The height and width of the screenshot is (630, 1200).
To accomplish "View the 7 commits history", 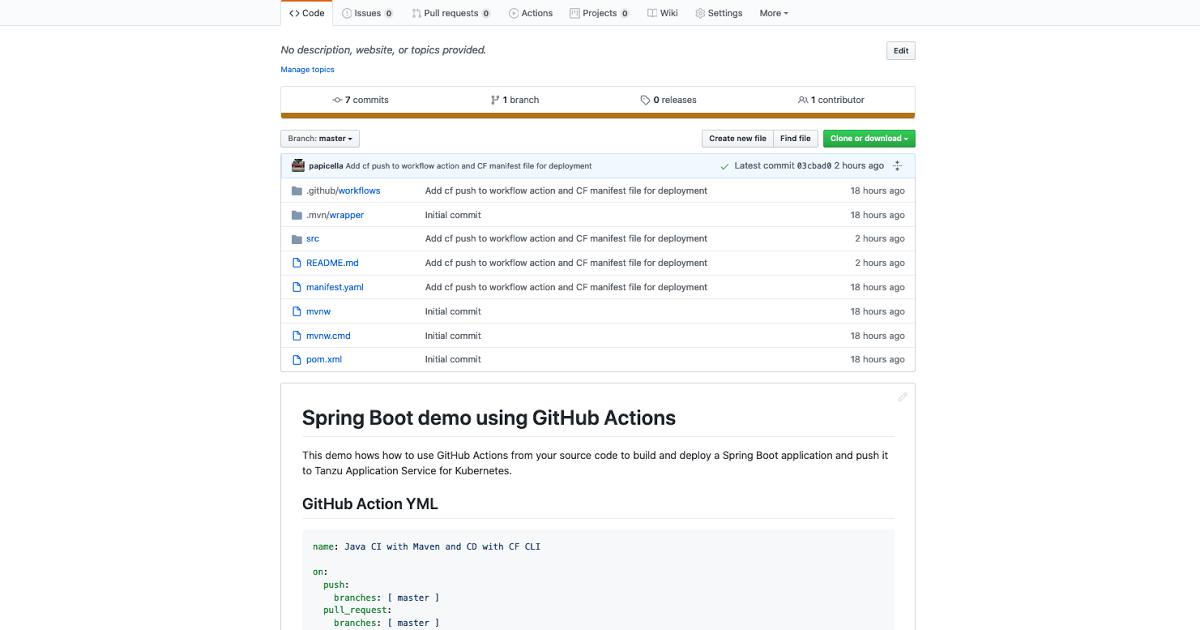I will [x=360, y=100].
